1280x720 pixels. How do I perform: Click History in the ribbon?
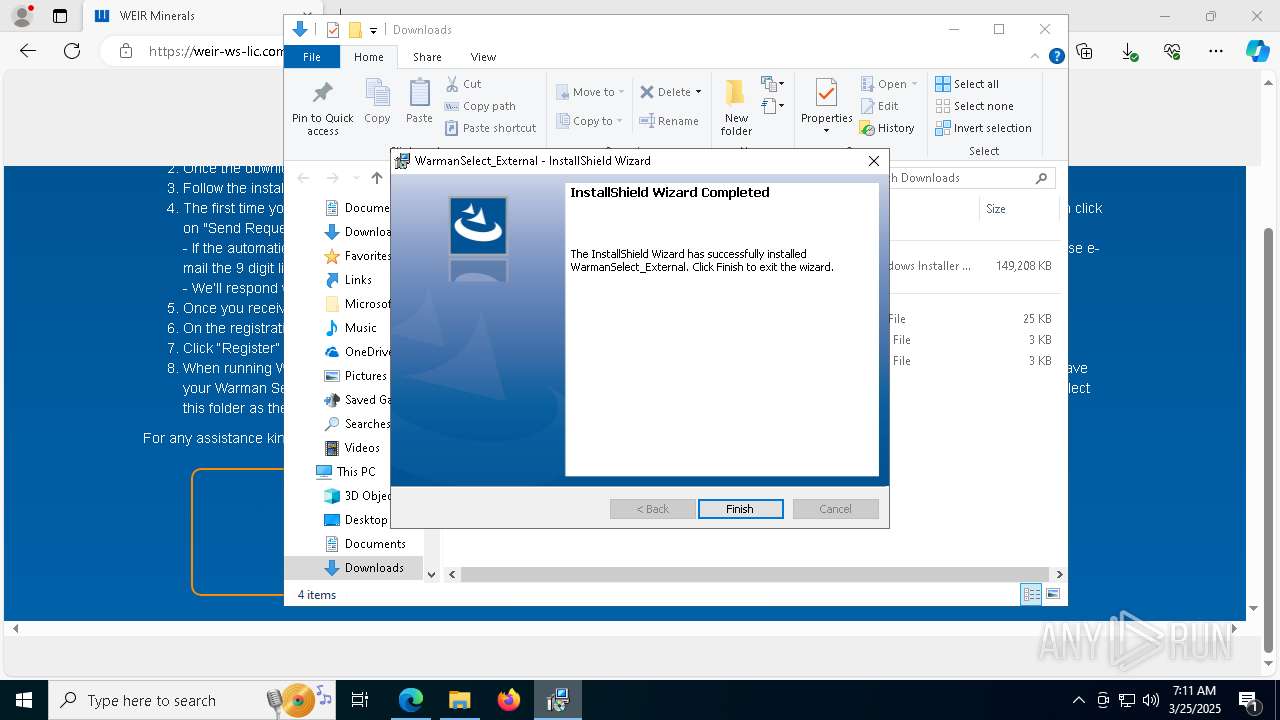point(887,128)
